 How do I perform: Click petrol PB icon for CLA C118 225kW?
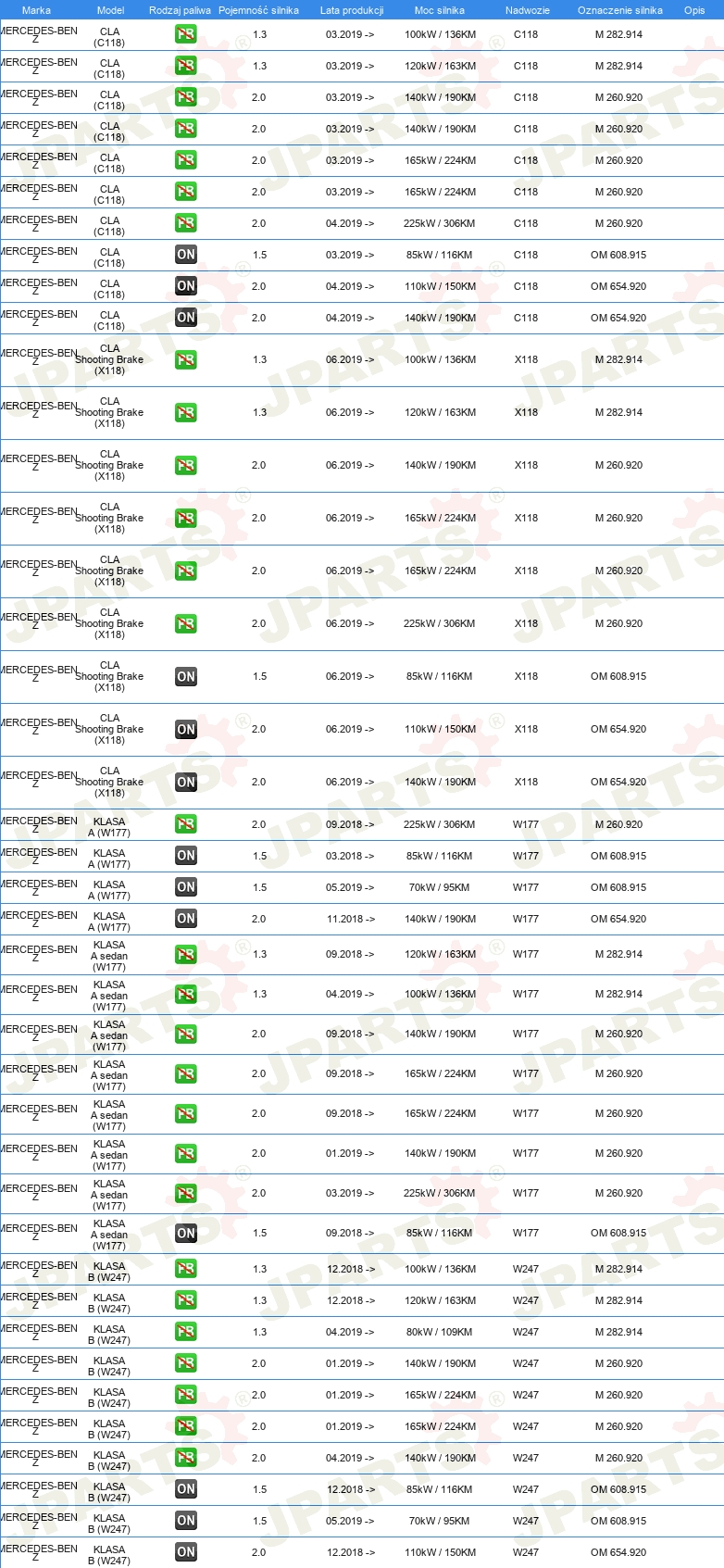(x=186, y=223)
